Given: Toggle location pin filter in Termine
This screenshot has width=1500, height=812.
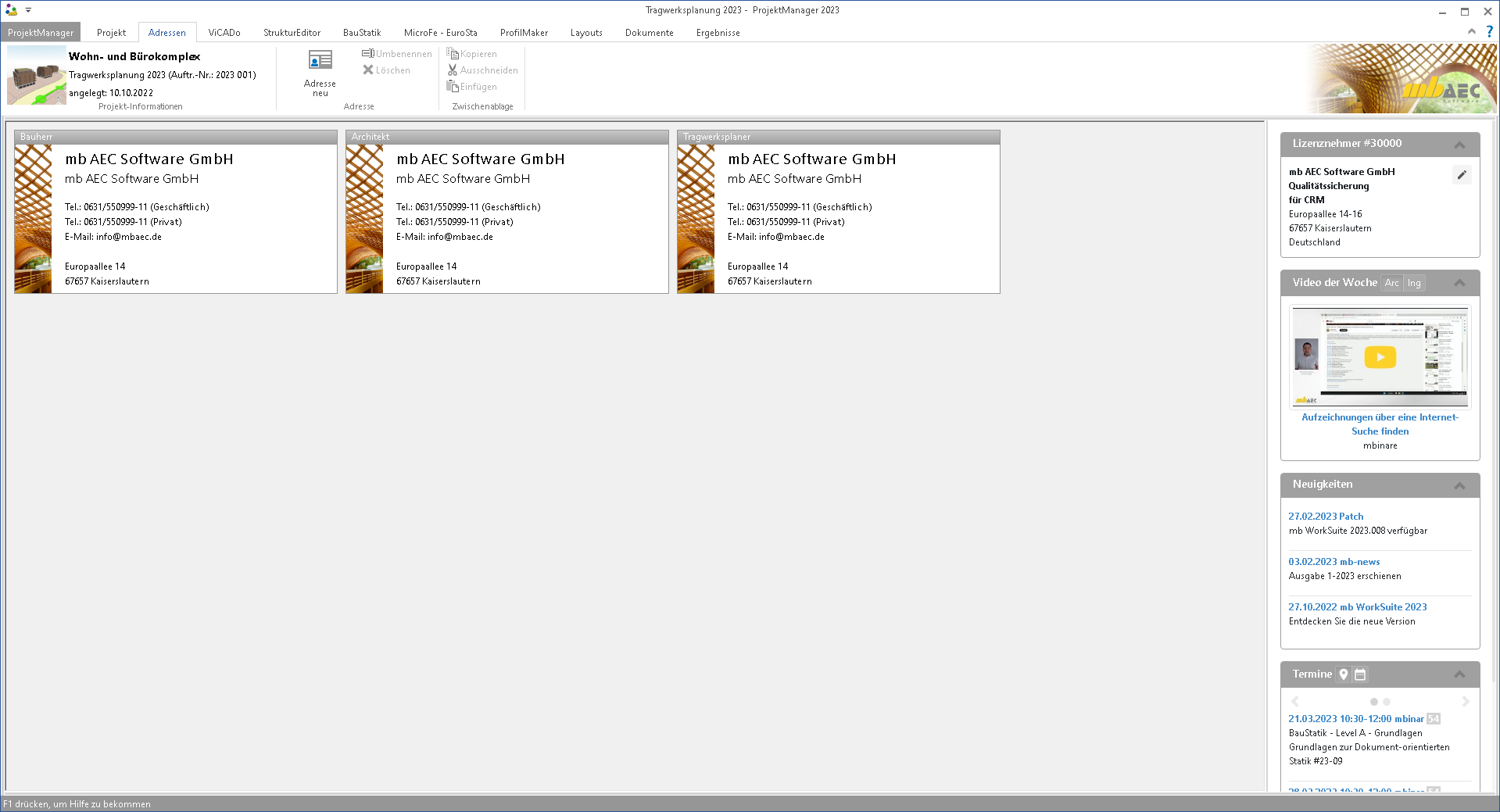Looking at the screenshot, I should tap(1343, 674).
